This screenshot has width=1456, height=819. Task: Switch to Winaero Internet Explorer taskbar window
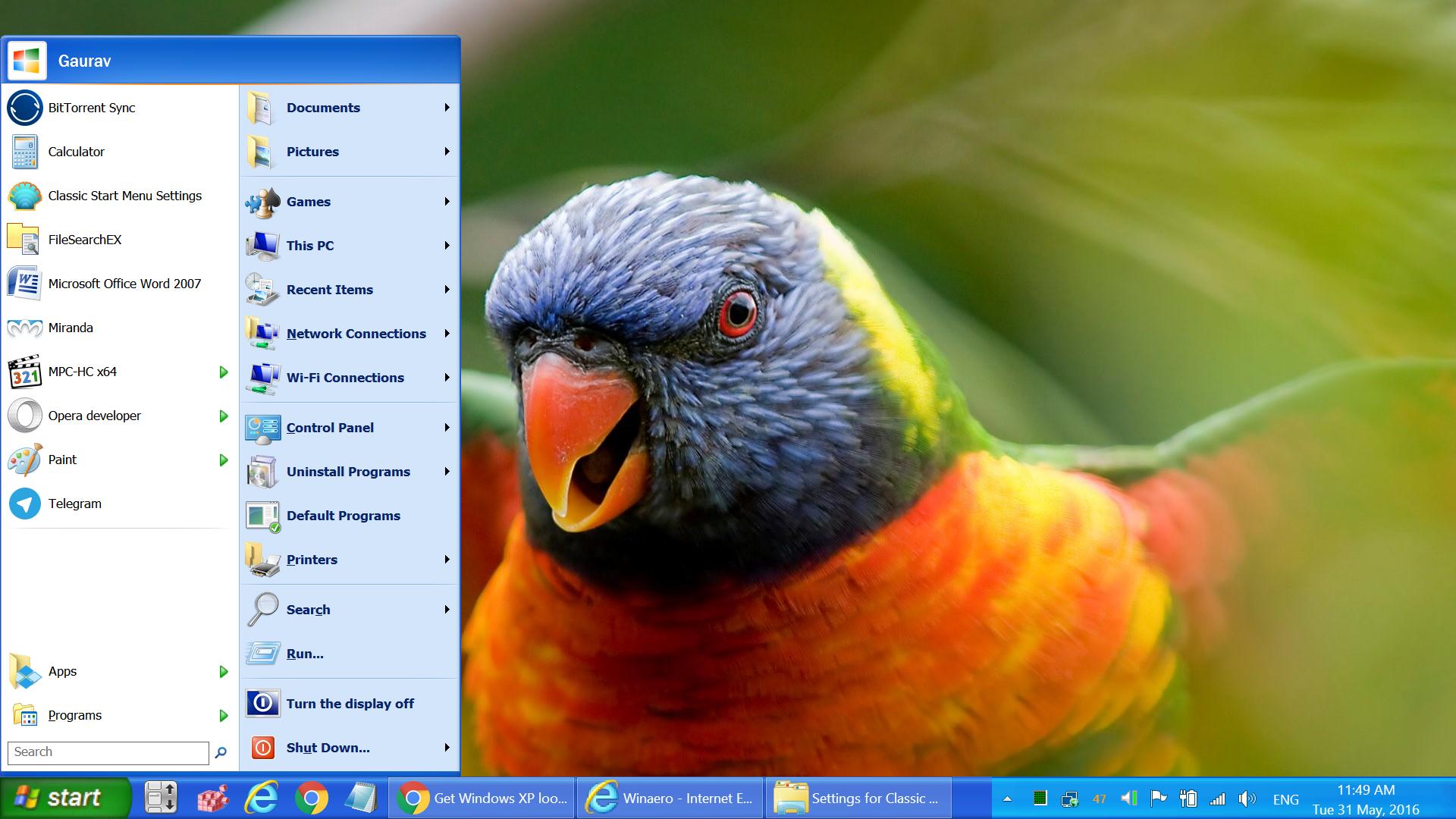point(670,798)
